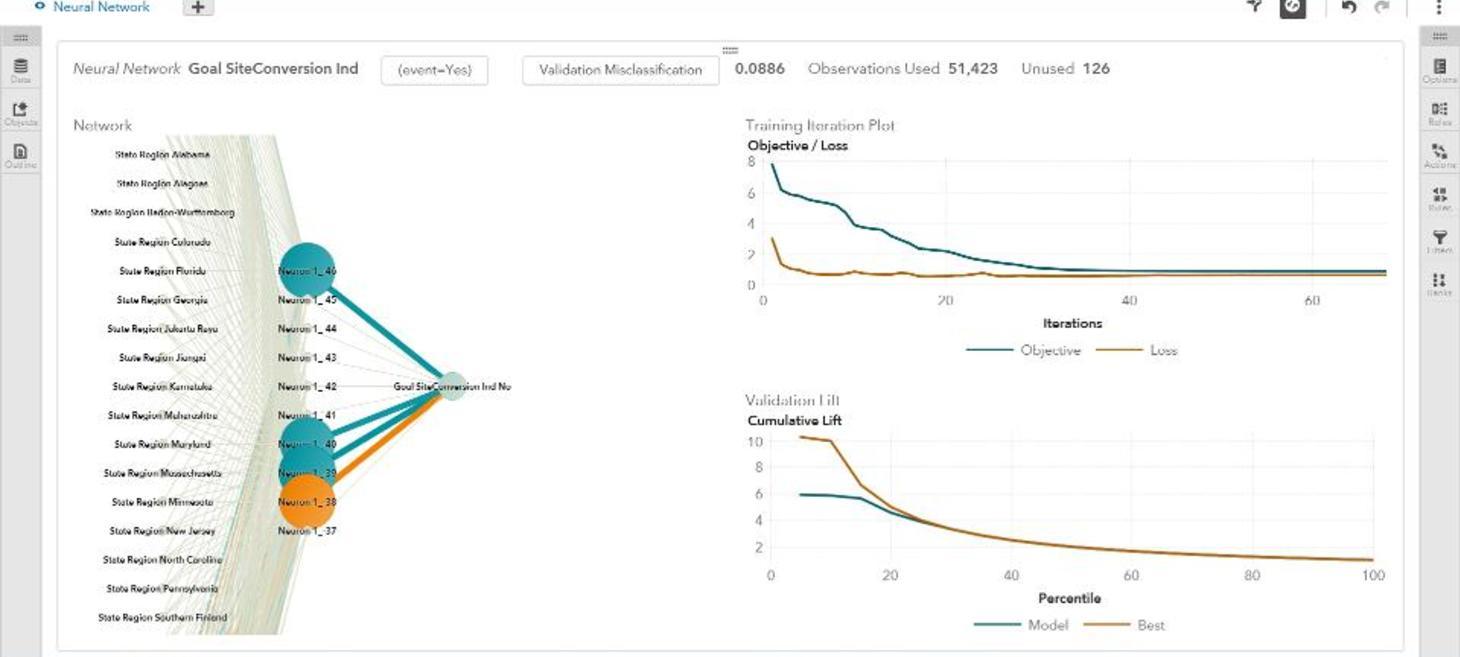Open the Objects pane
This screenshot has height=657, width=1460.
(x=20, y=113)
